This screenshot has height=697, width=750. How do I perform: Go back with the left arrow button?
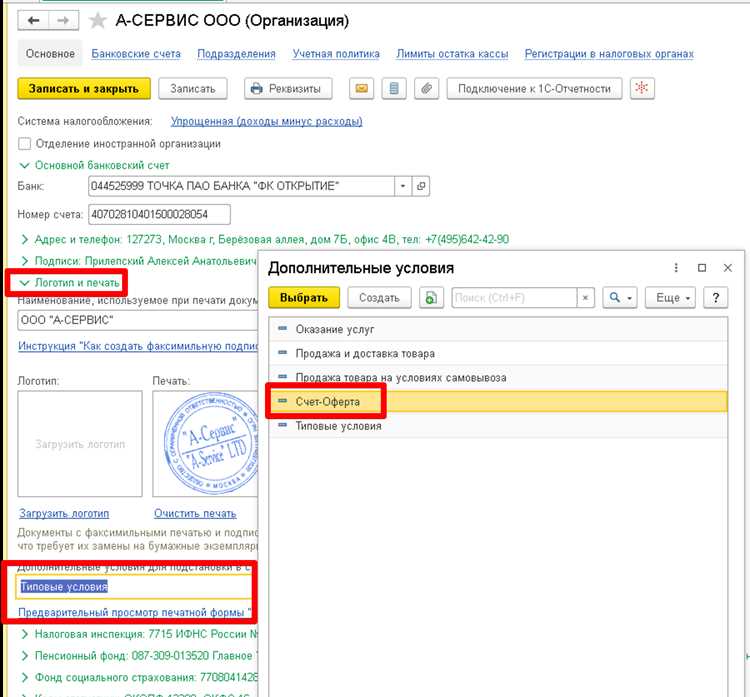coord(33,21)
